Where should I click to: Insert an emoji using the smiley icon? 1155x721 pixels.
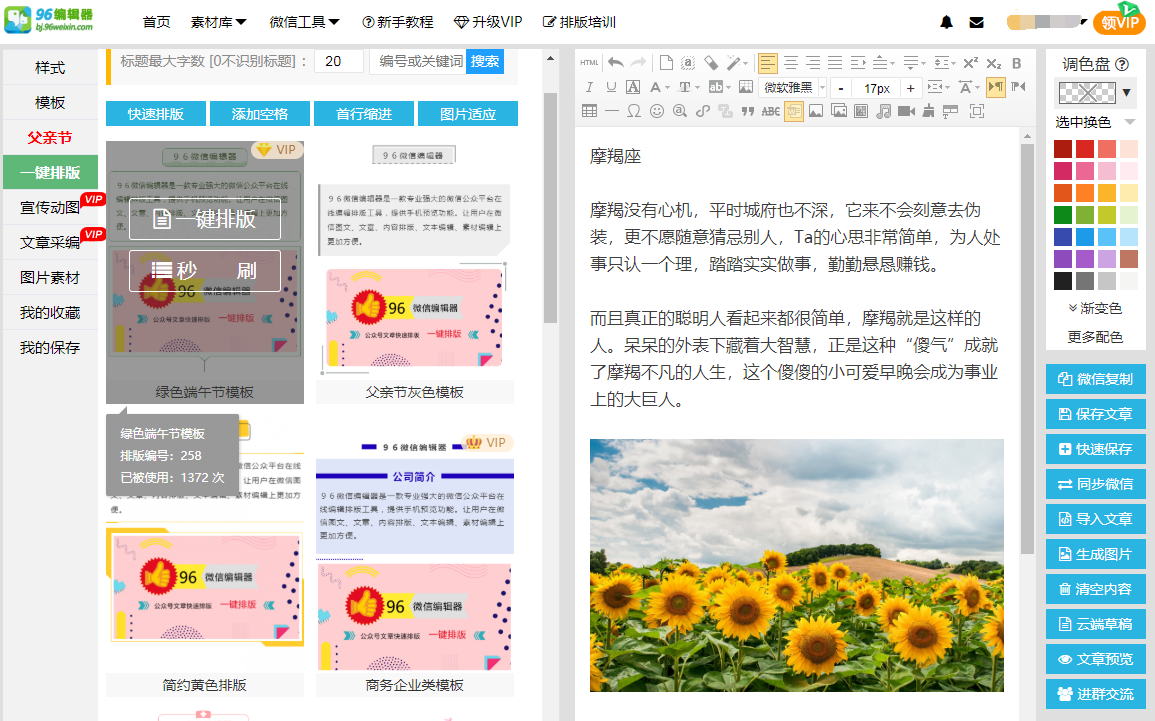[x=657, y=112]
